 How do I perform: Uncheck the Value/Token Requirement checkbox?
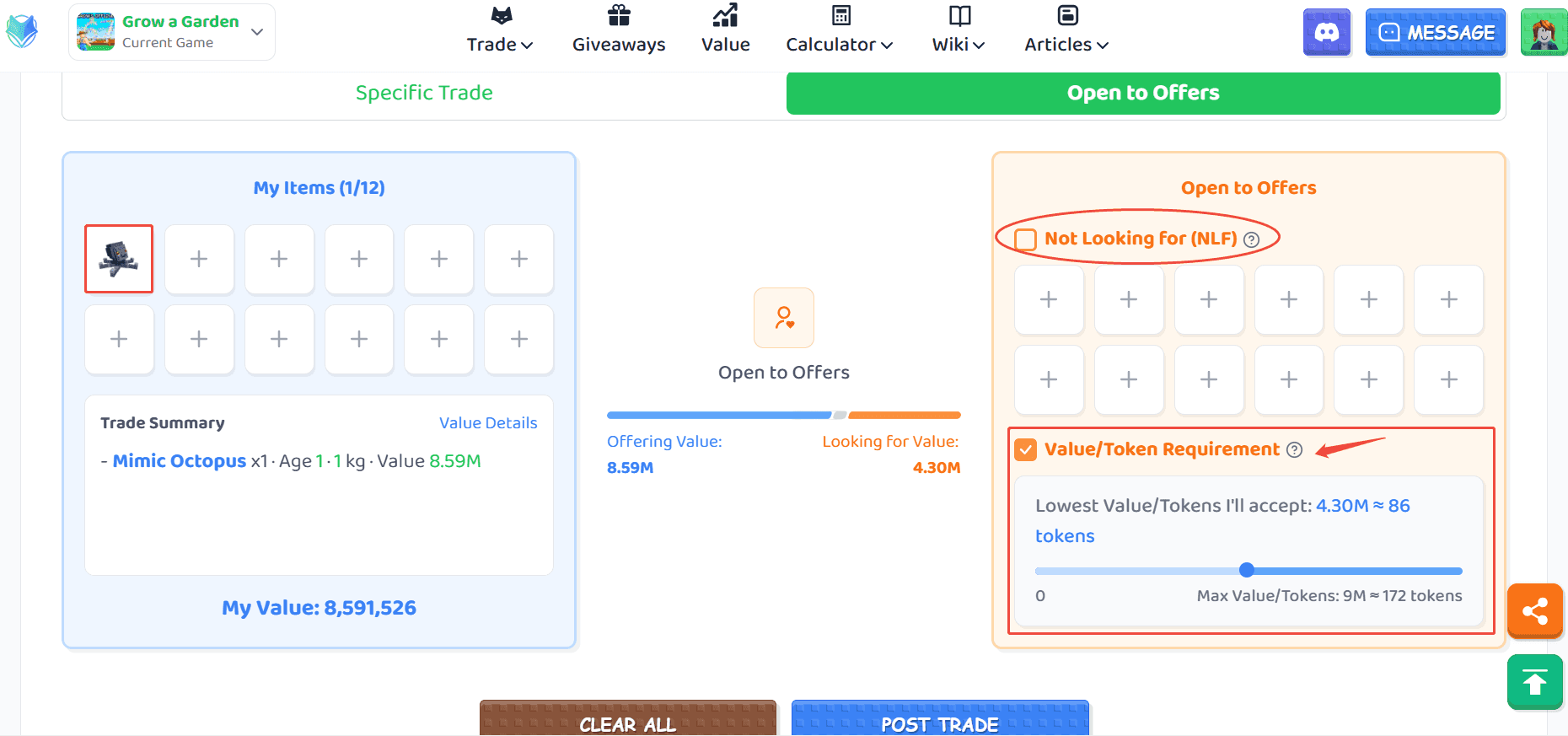click(x=1026, y=450)
